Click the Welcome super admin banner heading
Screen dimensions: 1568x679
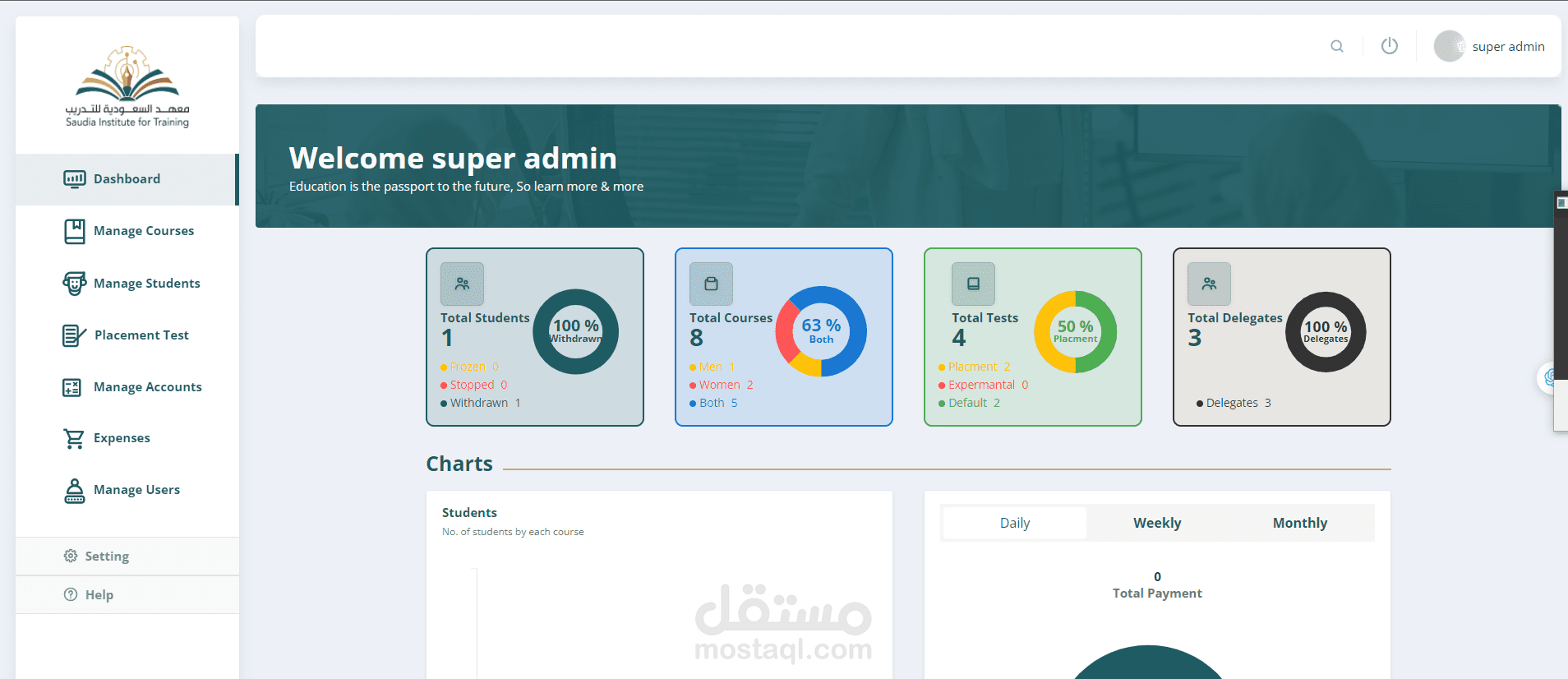[x=453, y=158]
